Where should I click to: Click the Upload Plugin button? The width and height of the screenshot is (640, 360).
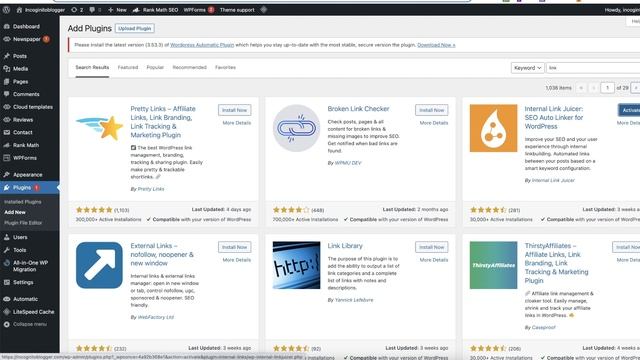click(x=135, y=28)
